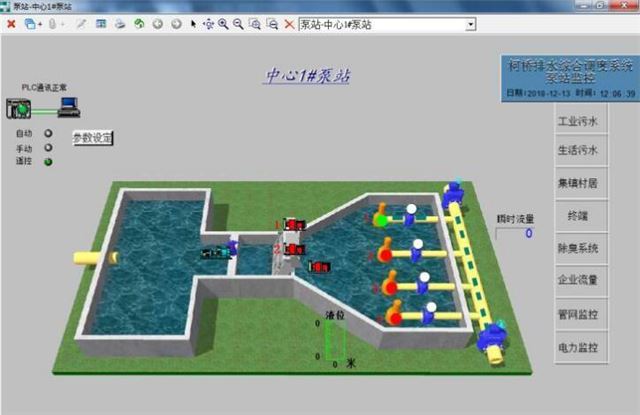Select the 手动 (manual) mode indicator

[x=48, y=148]
